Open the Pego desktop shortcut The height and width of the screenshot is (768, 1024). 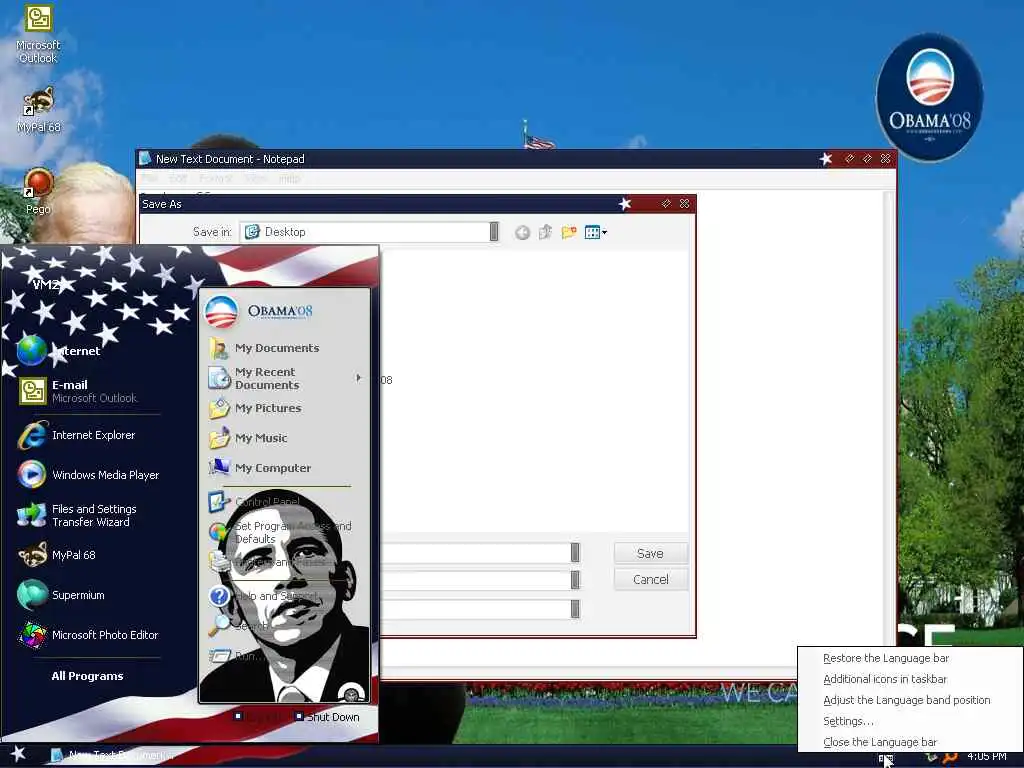click(38, 191)
